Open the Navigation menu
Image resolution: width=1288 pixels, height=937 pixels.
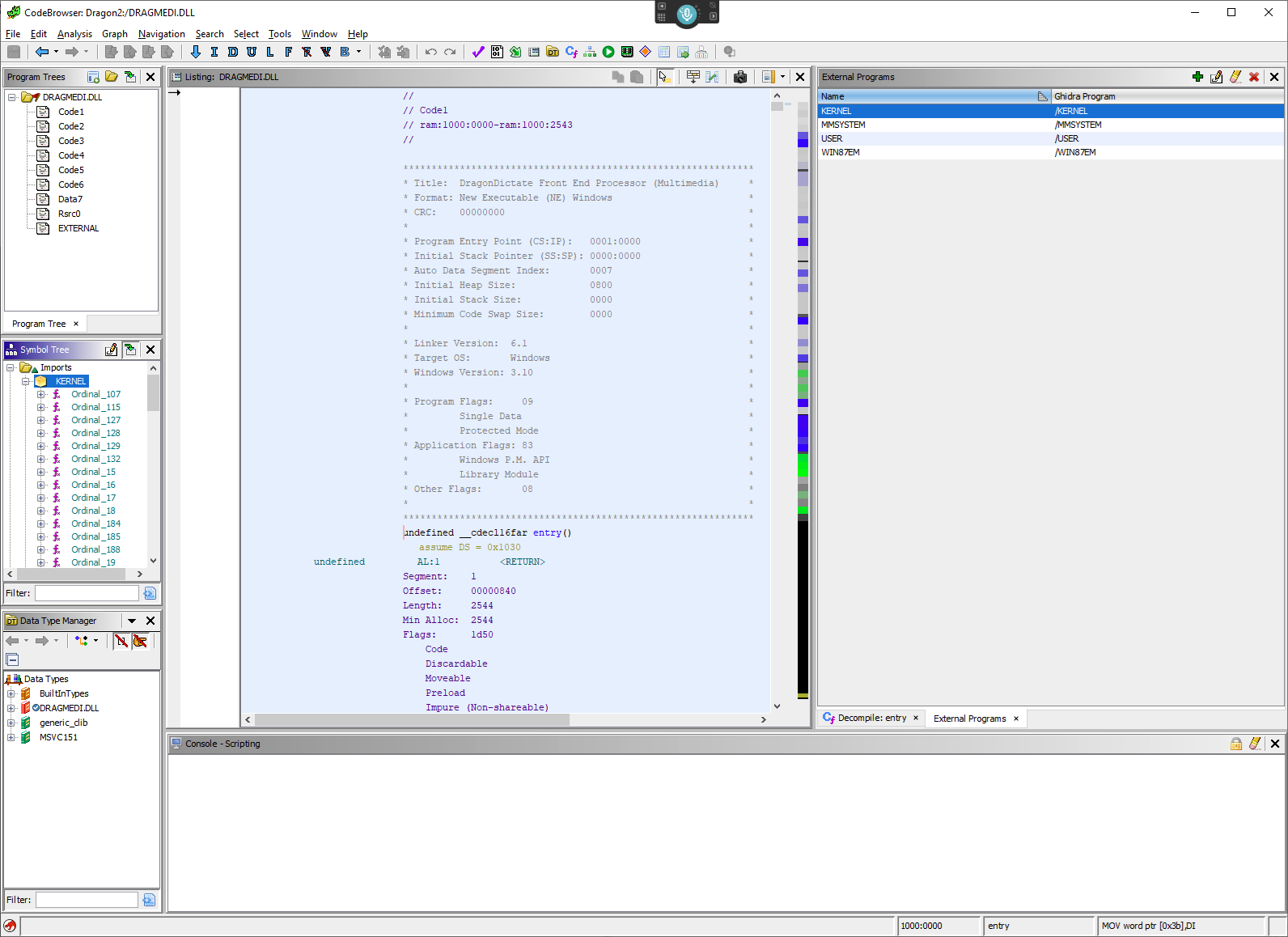point(162,34)
